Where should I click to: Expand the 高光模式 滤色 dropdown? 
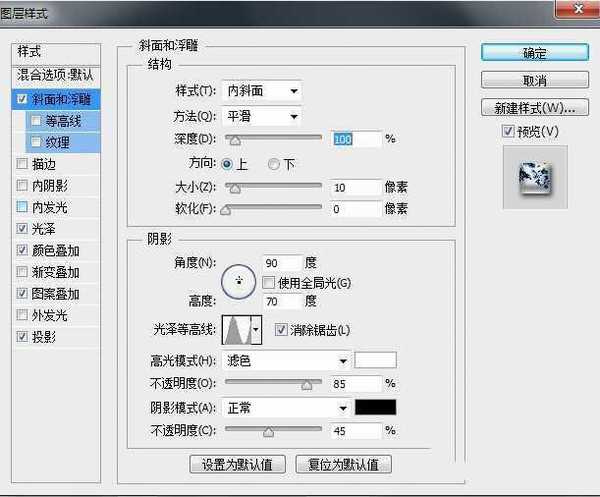coord(286,361)
